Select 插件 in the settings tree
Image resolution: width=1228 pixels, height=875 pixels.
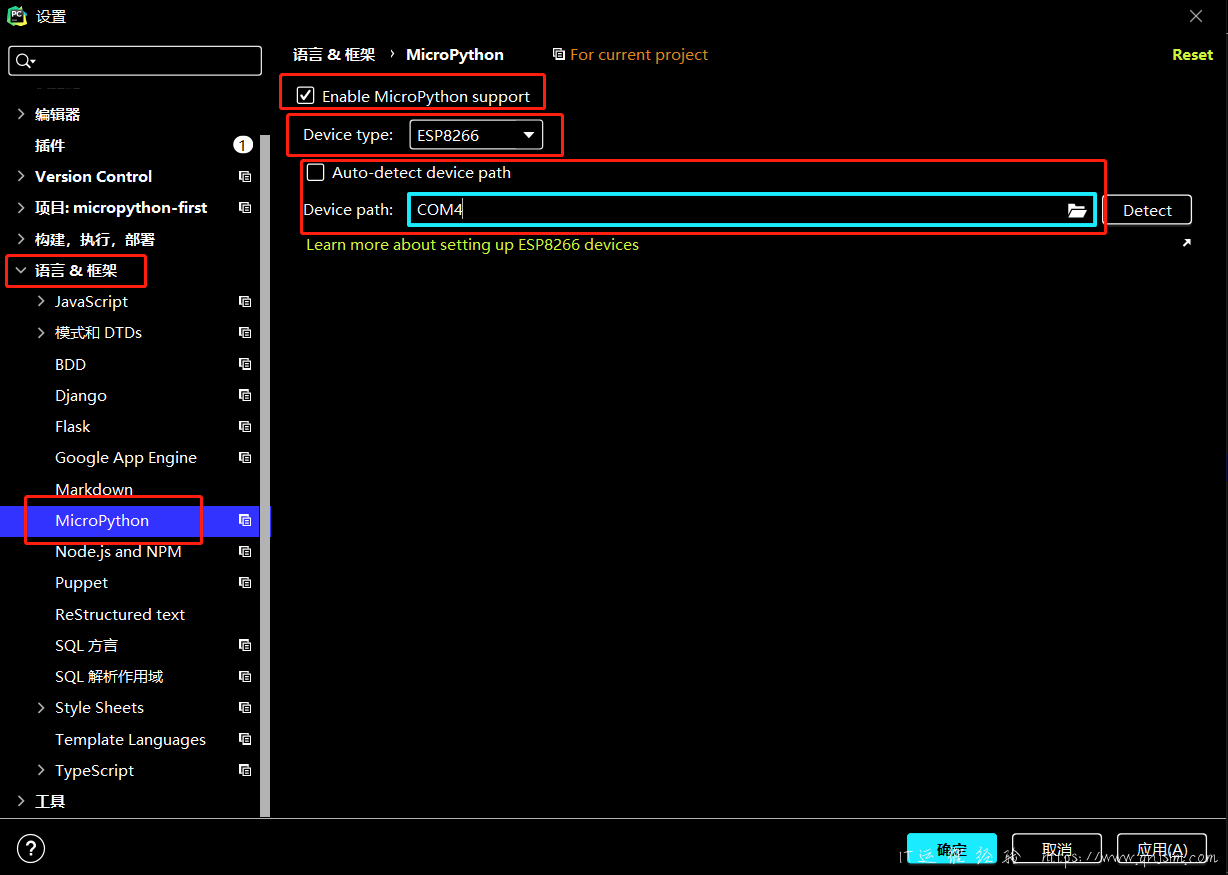click(50, 145)
